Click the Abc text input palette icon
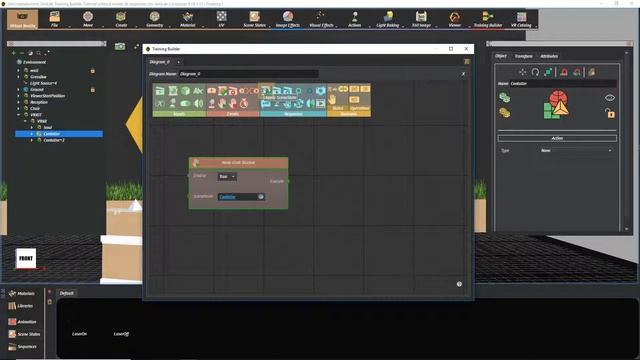The width and height of the screenshot is (640, 360). coord(198,91)
